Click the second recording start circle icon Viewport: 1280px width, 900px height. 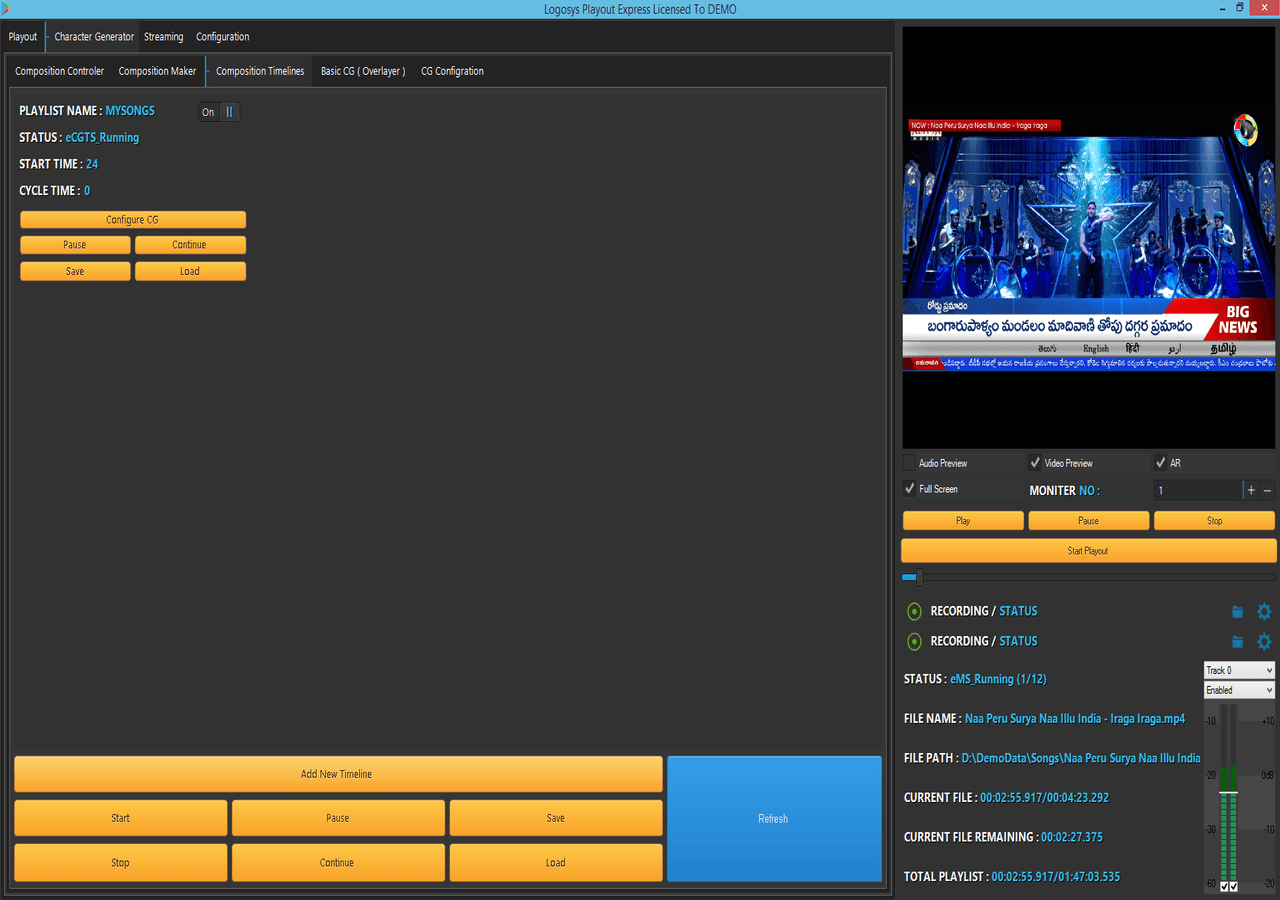(x=914, y=641)
